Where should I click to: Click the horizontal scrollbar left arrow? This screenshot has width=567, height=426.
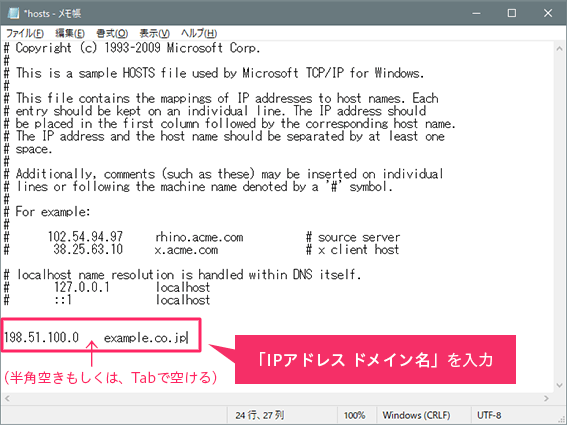(x=7, y=398)
